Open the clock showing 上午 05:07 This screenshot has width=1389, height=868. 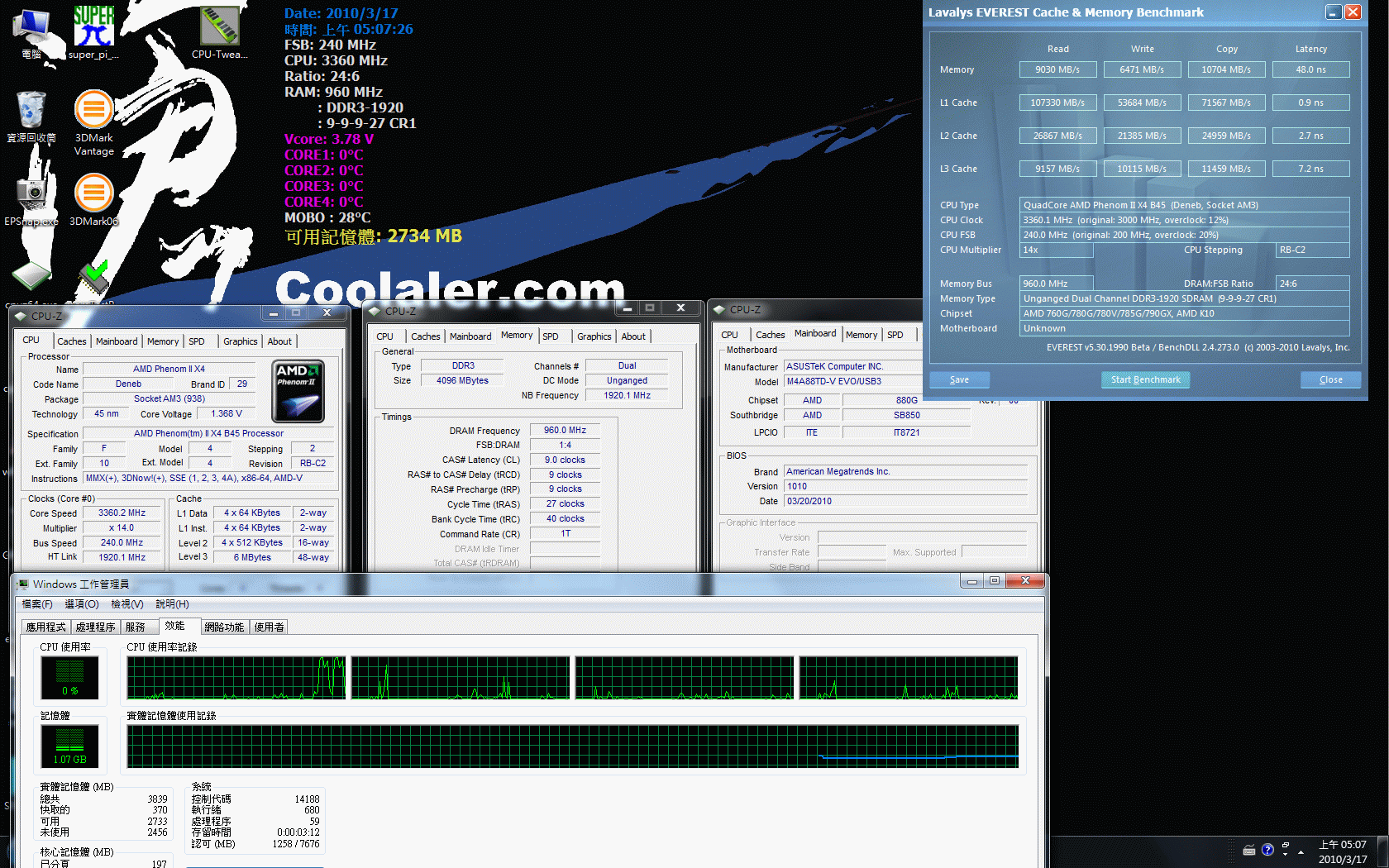coord(1343,851)
